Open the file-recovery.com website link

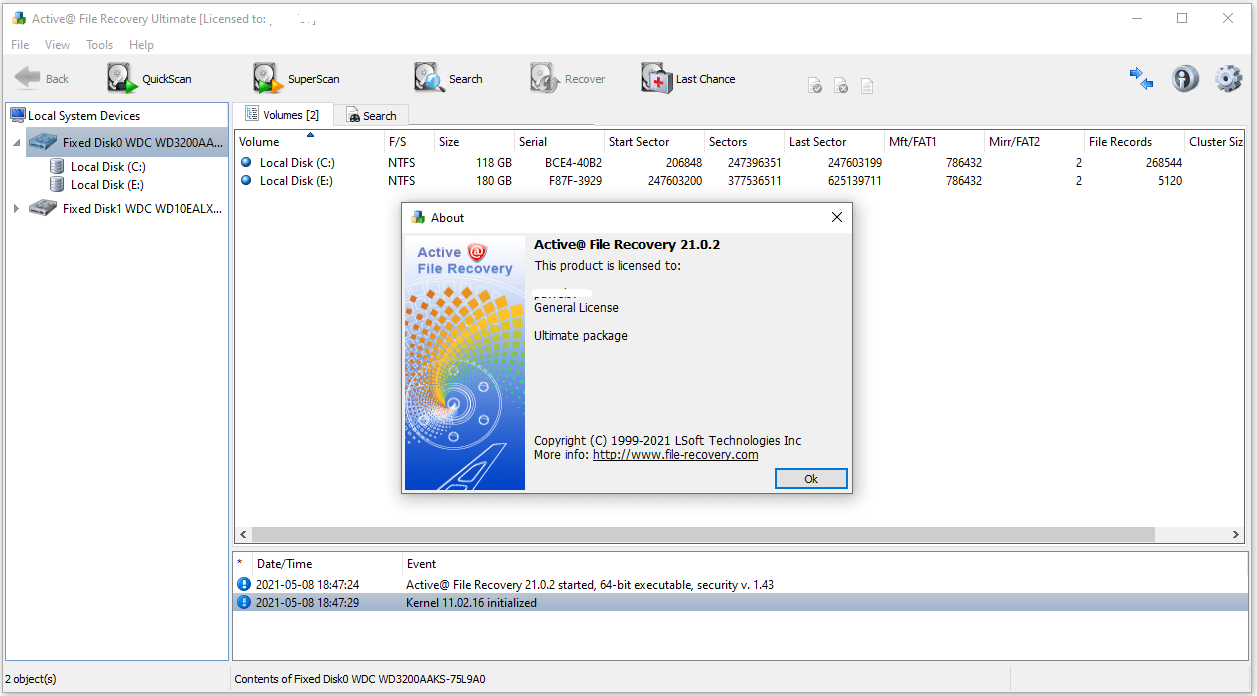(675, 454)
